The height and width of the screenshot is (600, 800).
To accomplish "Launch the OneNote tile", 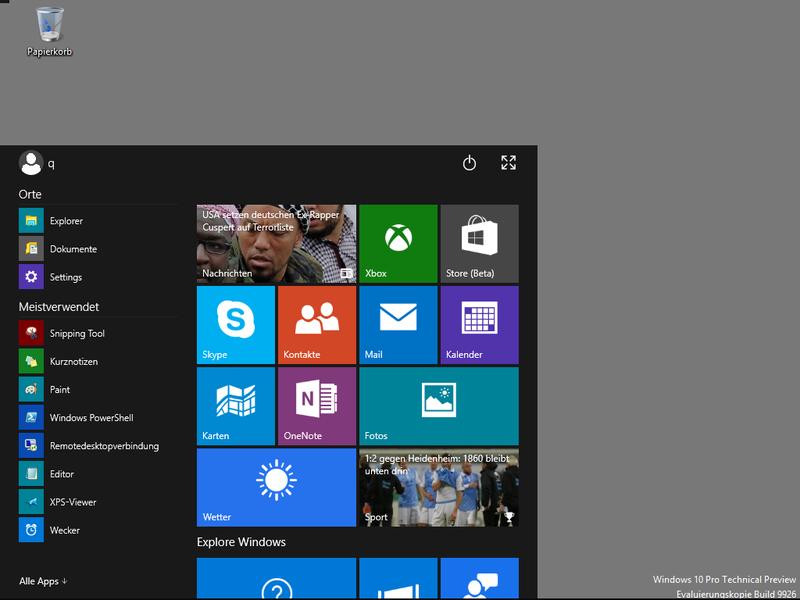I will pos(317,406).
